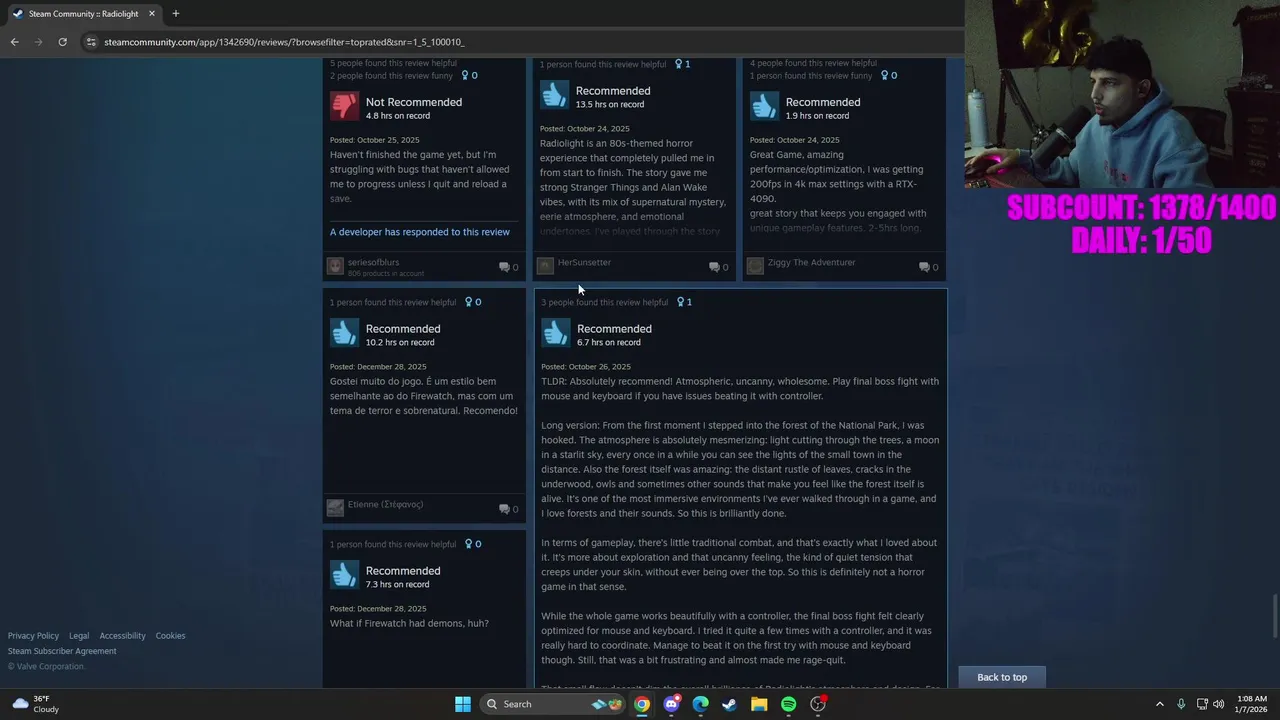Open comments on Etienne review
The height and width of the screenshot is (720, 1280).
509,509
